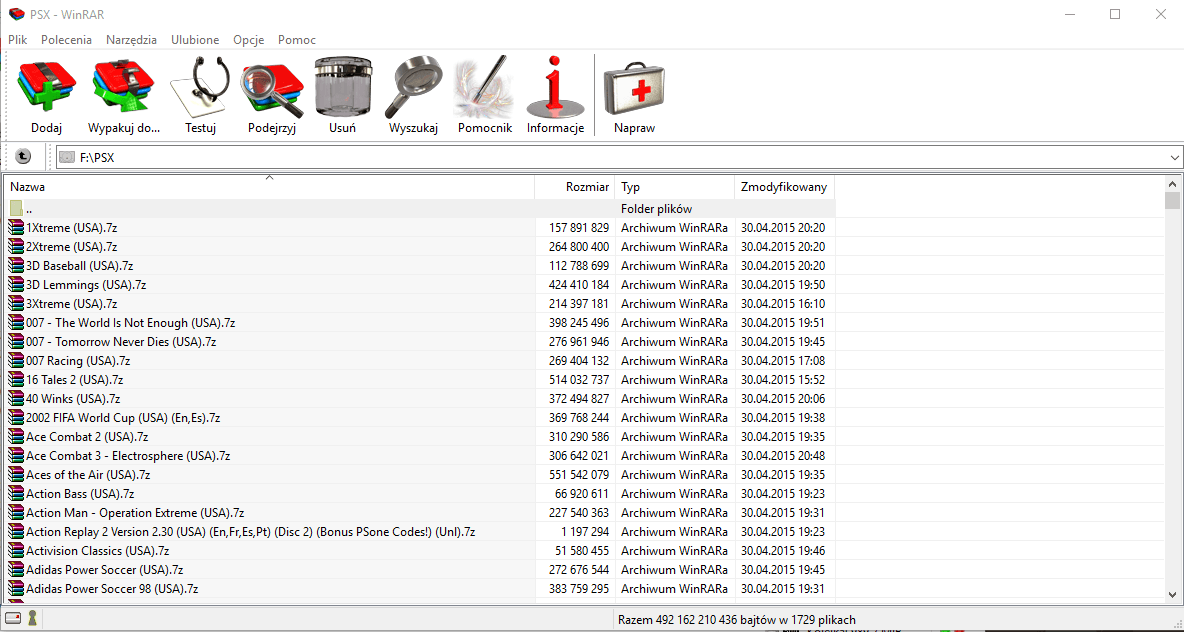Image resolution: width=1184 pixels, height=632 pixels.
Task: Sort files by Nazwa column header
Action: pos(270,187)
